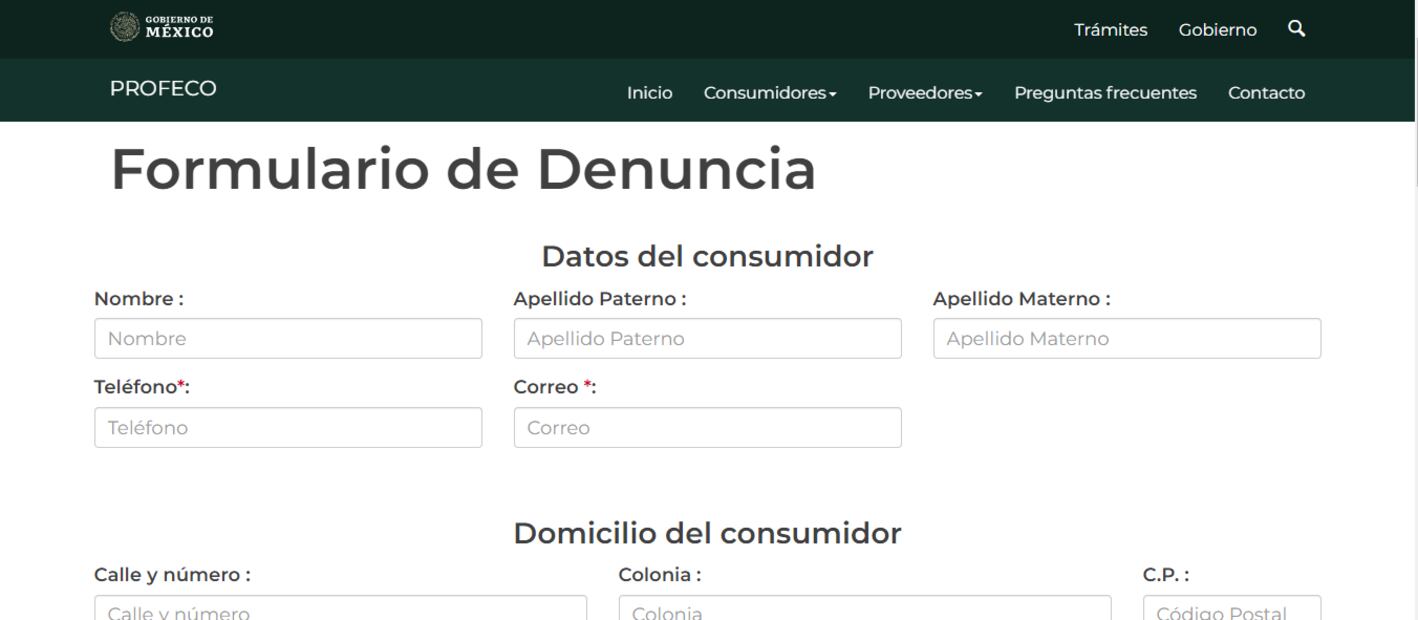Click the Gobierno de México logo

point(162,27)
